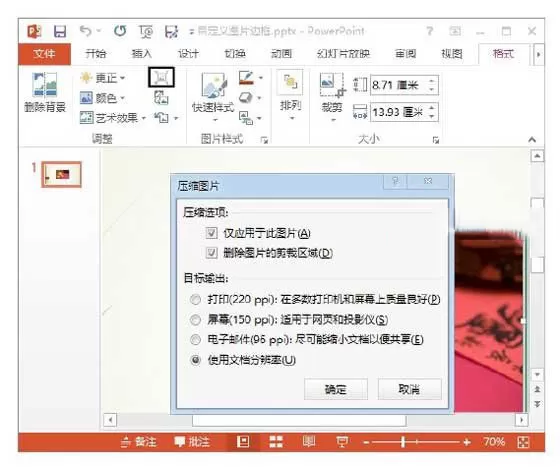The width and height of the screenshot is (560, 467).
Task: Click the Reset Picture icon in Adjust group
Action: click(x=161, y=117)
